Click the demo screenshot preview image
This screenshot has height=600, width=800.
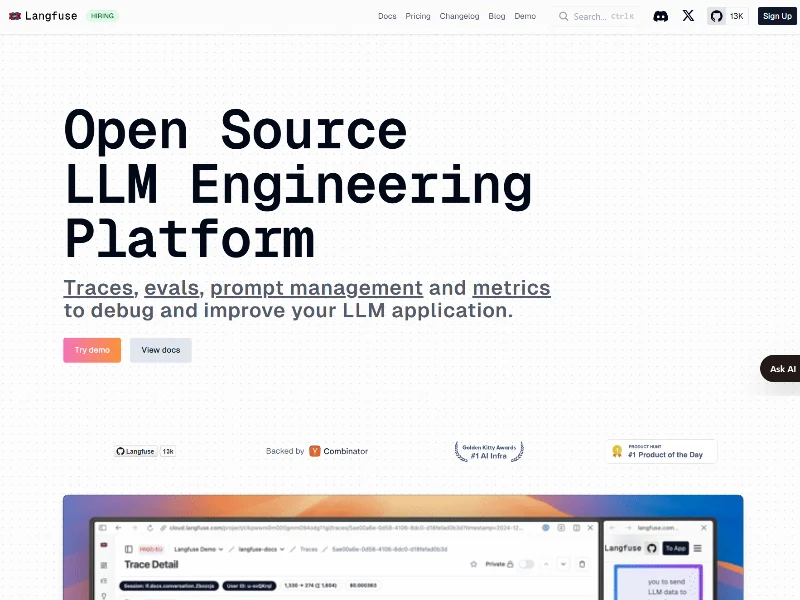pos(403,547)
